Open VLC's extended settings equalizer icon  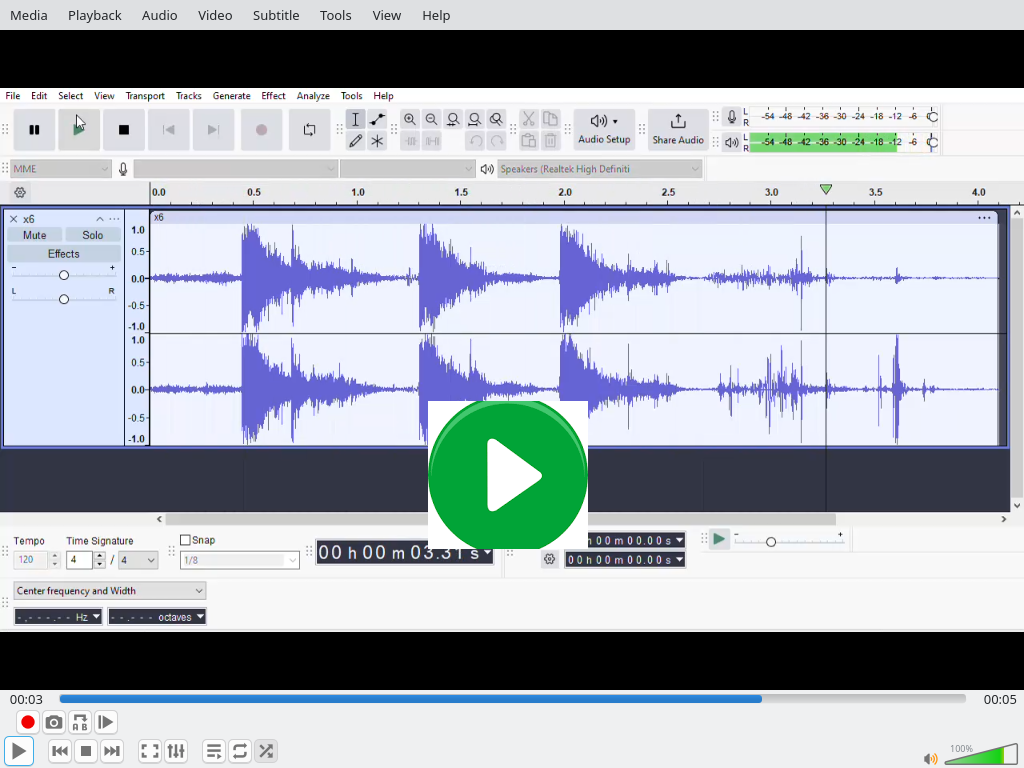pos(176,751)
